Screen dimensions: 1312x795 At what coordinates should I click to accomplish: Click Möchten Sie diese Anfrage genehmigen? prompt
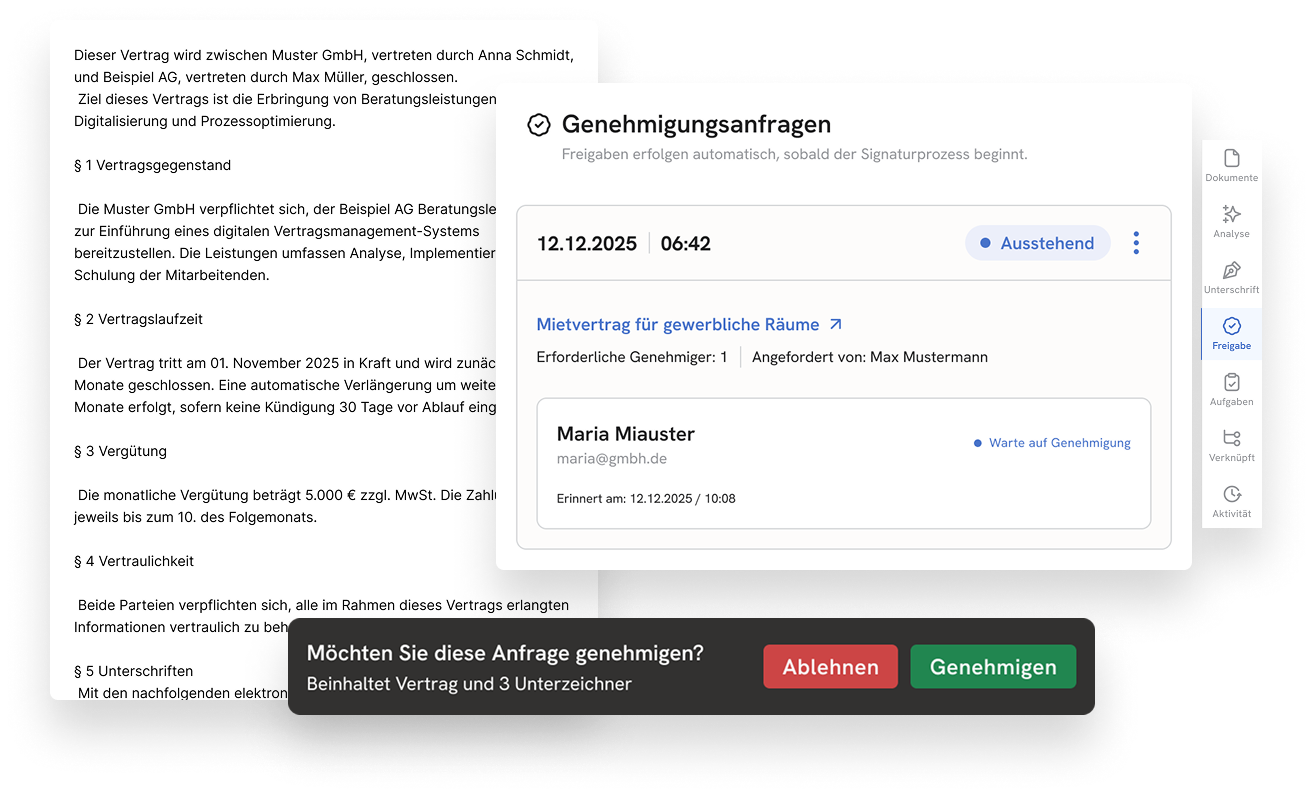point(505,653)
